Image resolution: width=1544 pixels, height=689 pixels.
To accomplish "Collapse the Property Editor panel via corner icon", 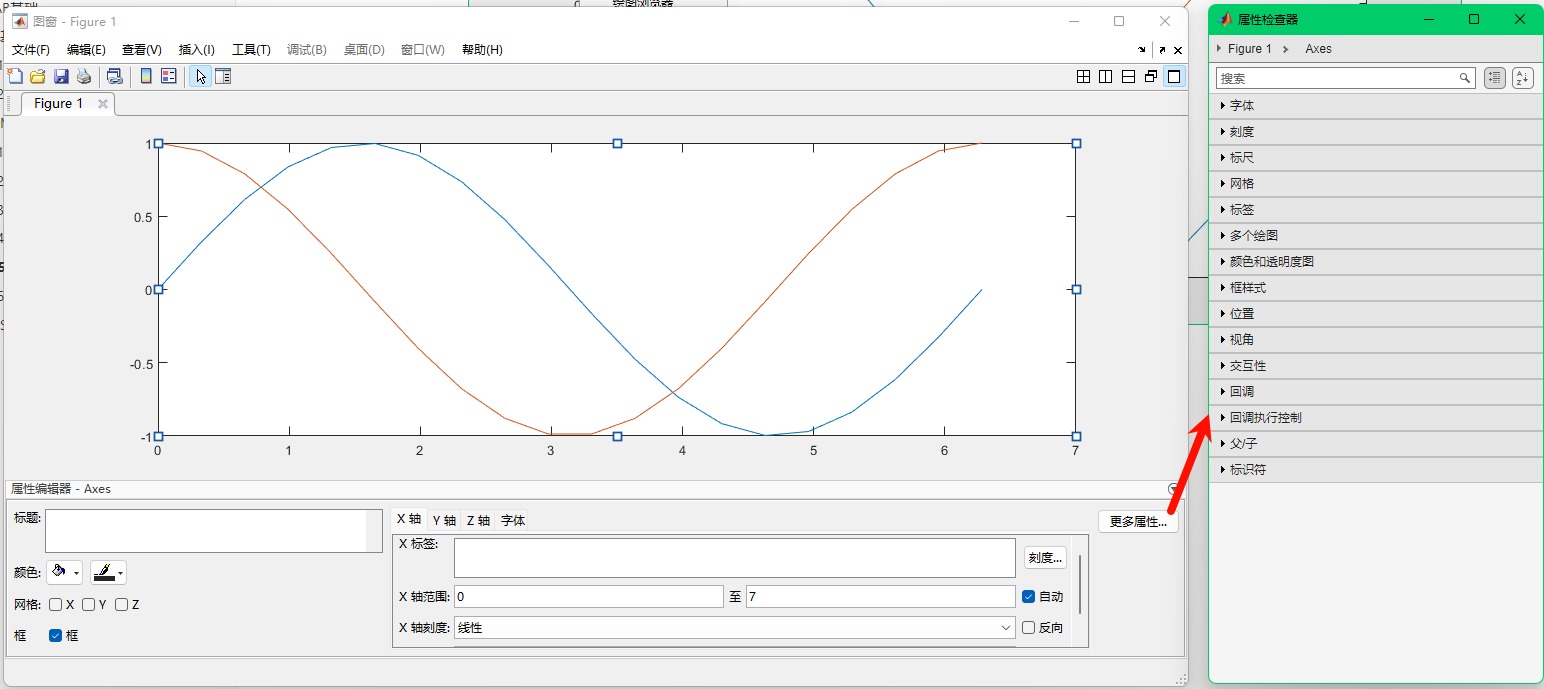I will (x=1174, y=489).
